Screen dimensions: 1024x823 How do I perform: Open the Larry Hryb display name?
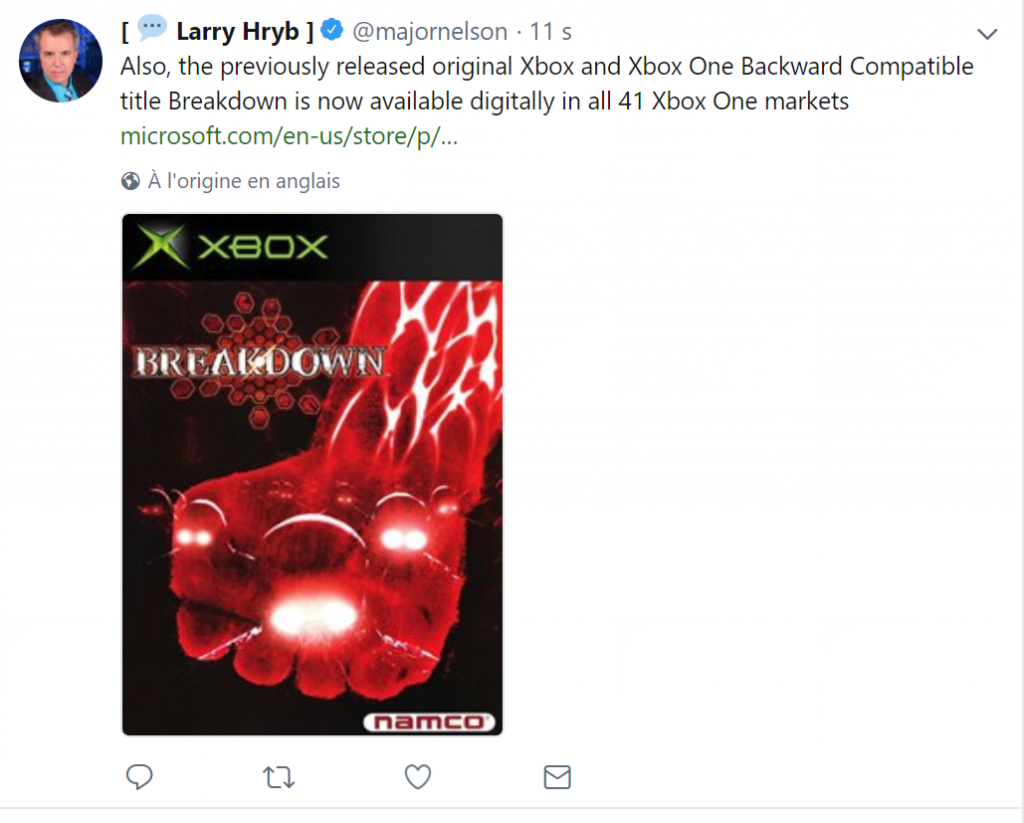pyautogui.click(x=237, y=31)
